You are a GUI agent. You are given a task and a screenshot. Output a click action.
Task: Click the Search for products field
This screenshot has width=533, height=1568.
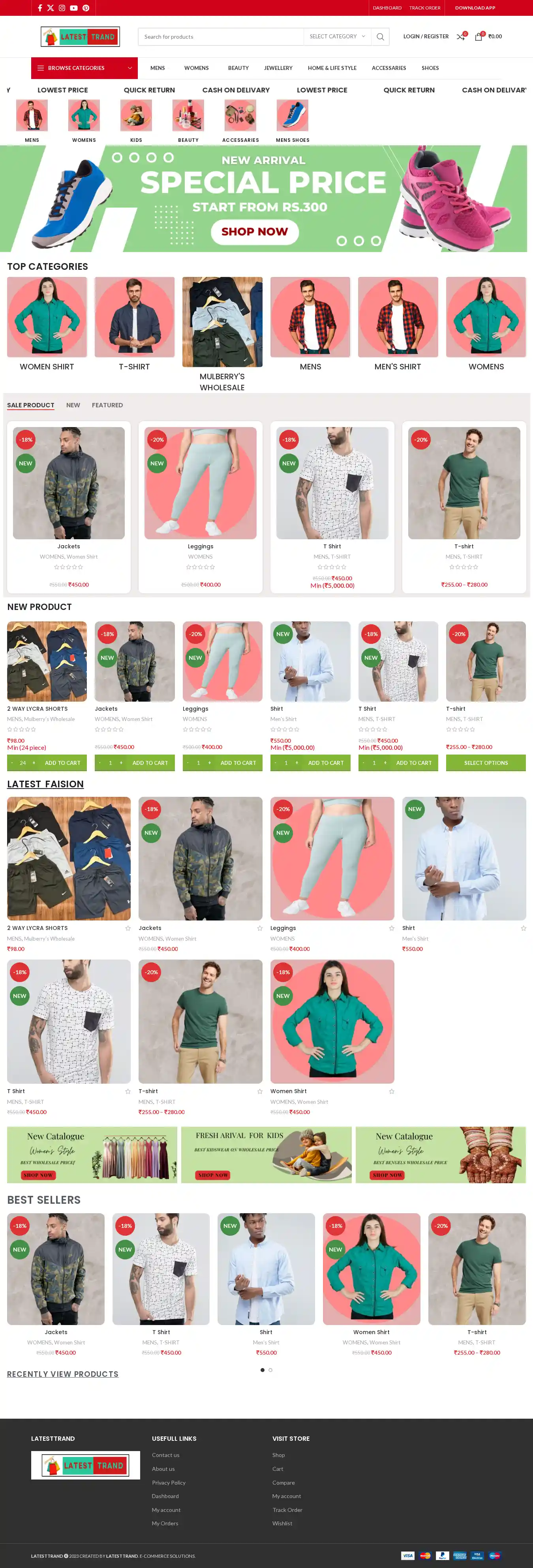tap(221, 36)
